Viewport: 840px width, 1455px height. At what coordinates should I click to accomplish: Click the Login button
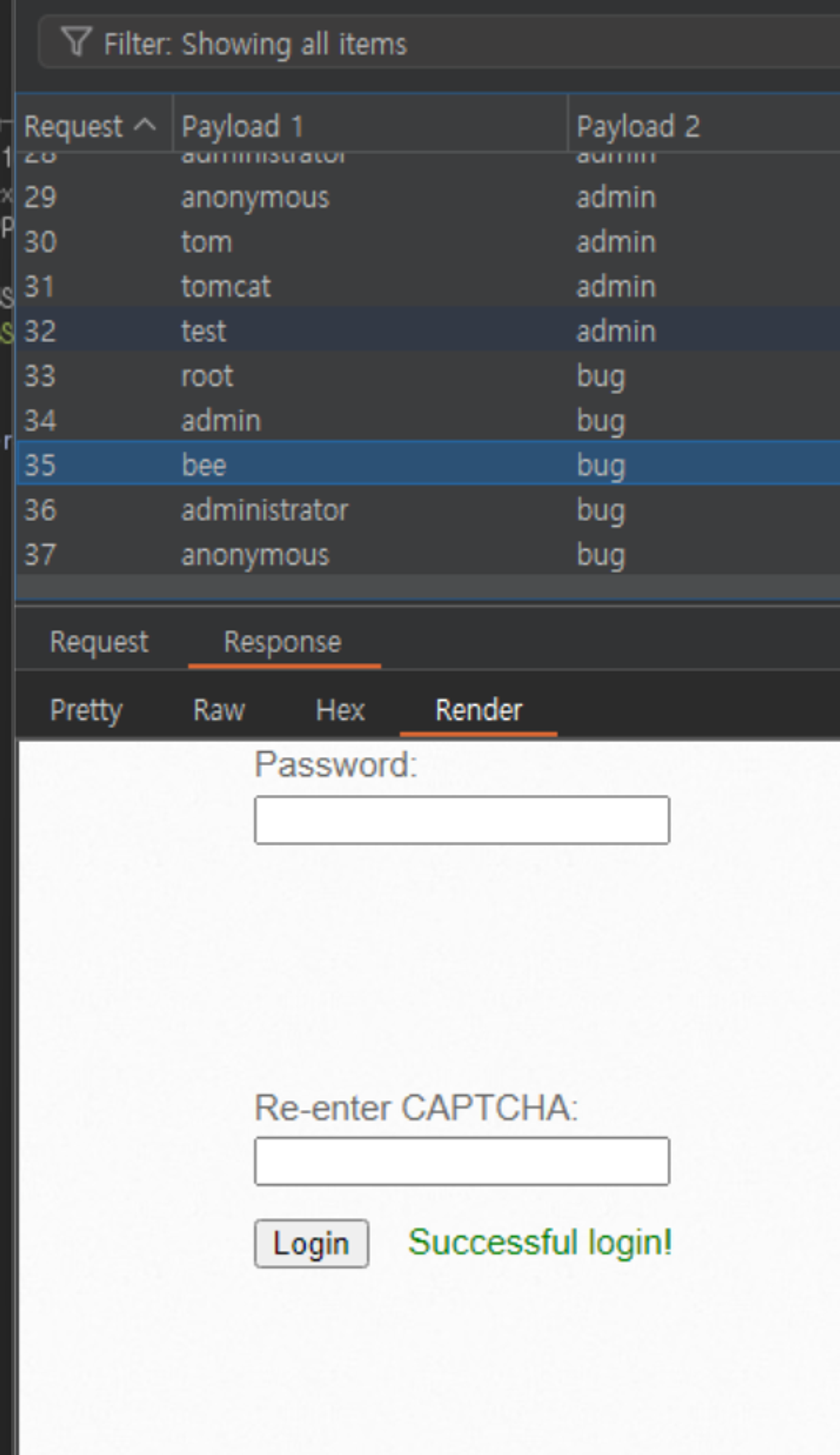312,1243
